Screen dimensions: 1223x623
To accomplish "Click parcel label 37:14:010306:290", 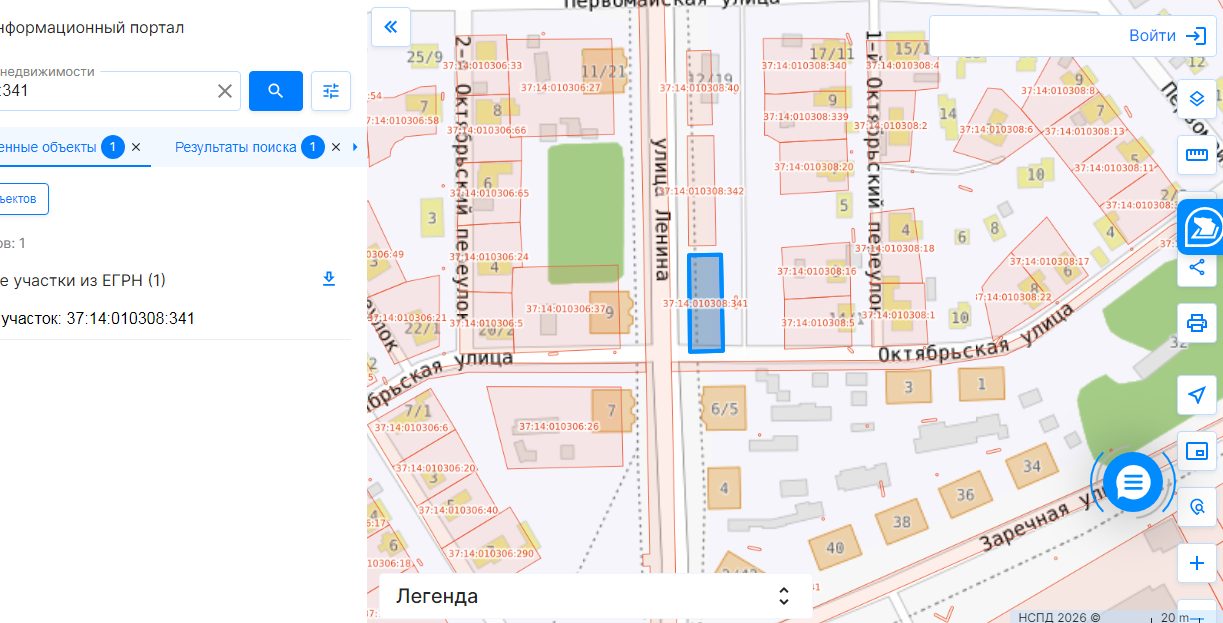I will coord(492,553).
